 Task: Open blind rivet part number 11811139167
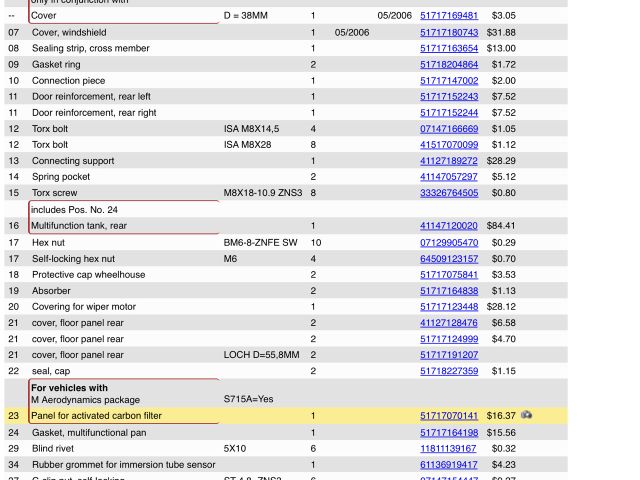(448, 449)
